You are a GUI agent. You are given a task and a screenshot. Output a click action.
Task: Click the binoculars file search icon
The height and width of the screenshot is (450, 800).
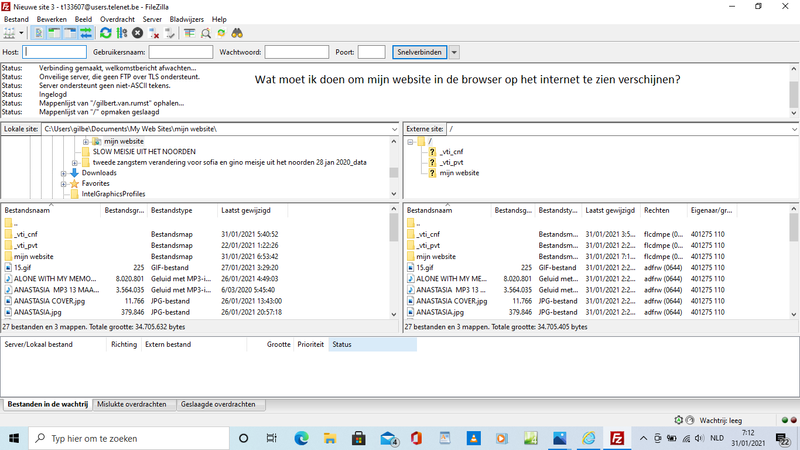(238, 32)
